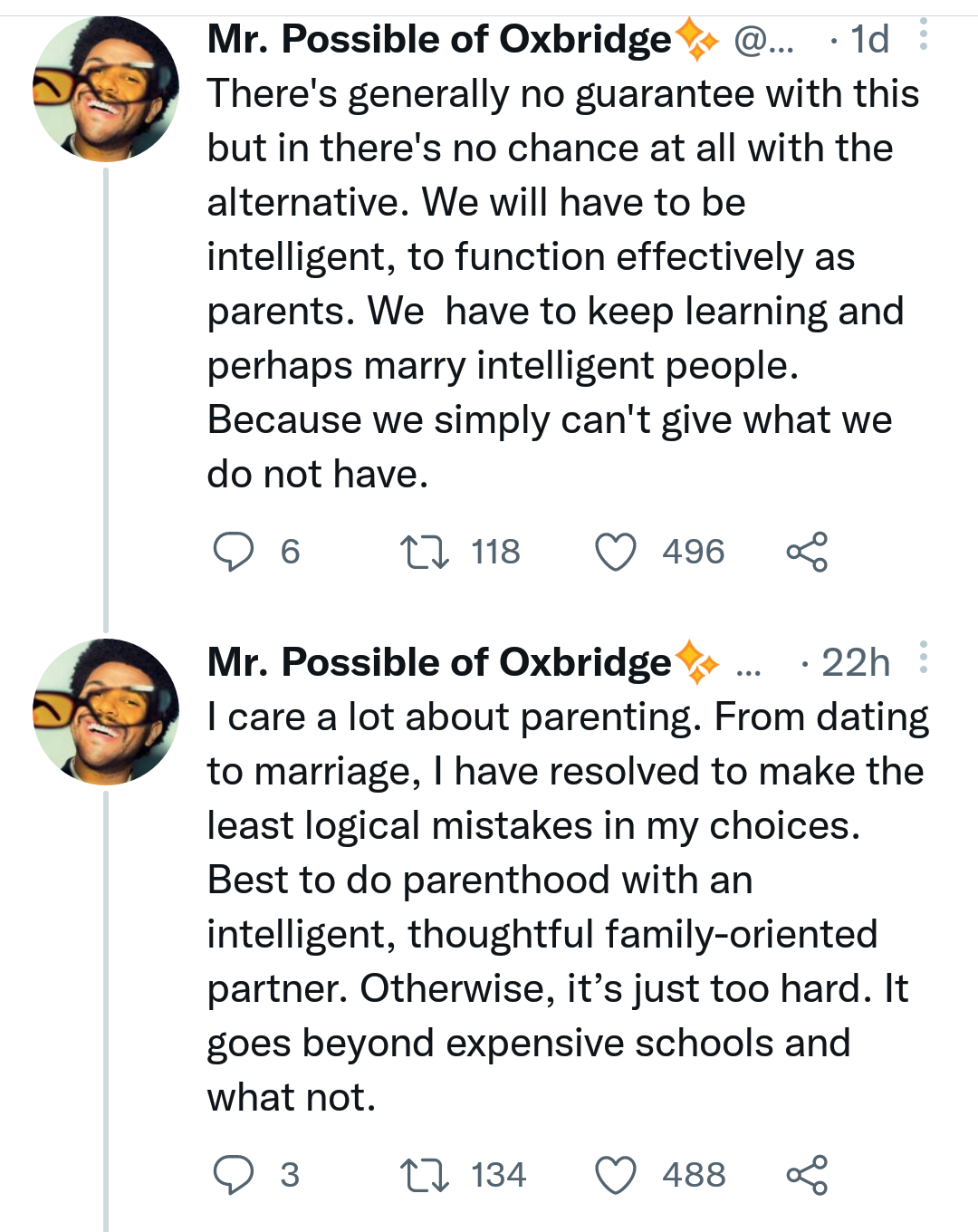Open Mr. Possible of Oxbridge name in second tweet
This screenshot has width=978, height=1232.
pos(439,662)
